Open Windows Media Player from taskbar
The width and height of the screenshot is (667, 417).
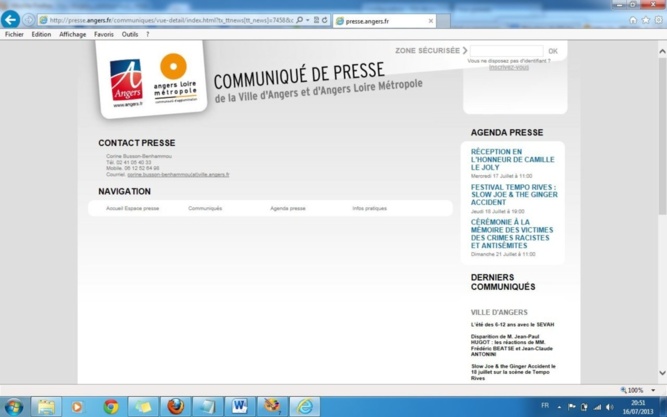point(78,407)
